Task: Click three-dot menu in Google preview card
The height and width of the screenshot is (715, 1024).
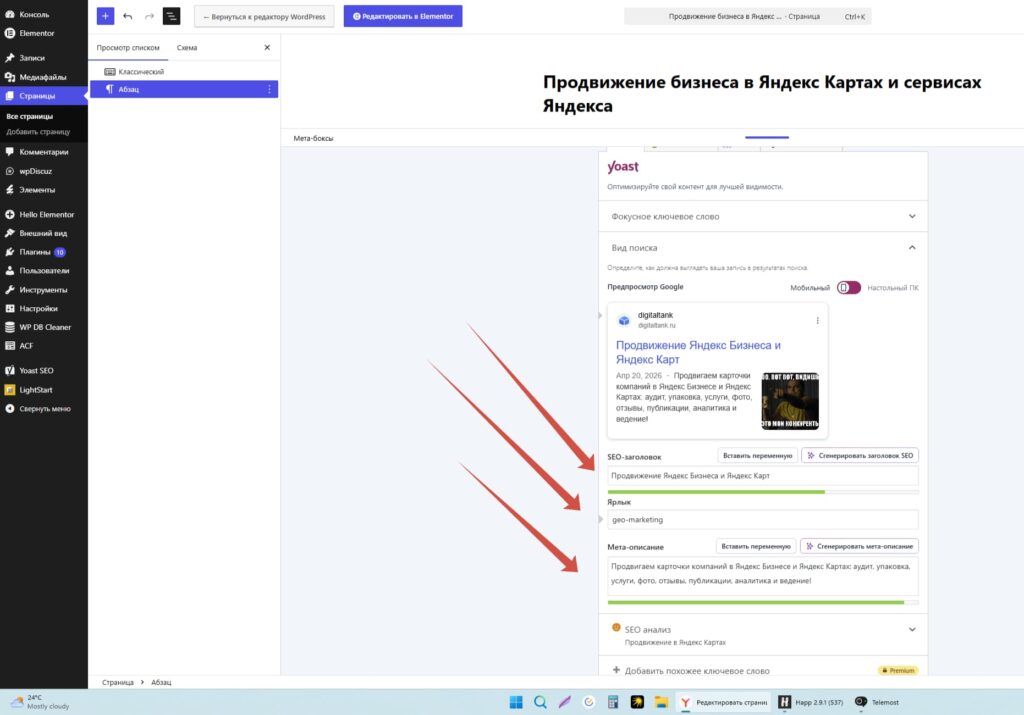Action: tap(817, 321)
